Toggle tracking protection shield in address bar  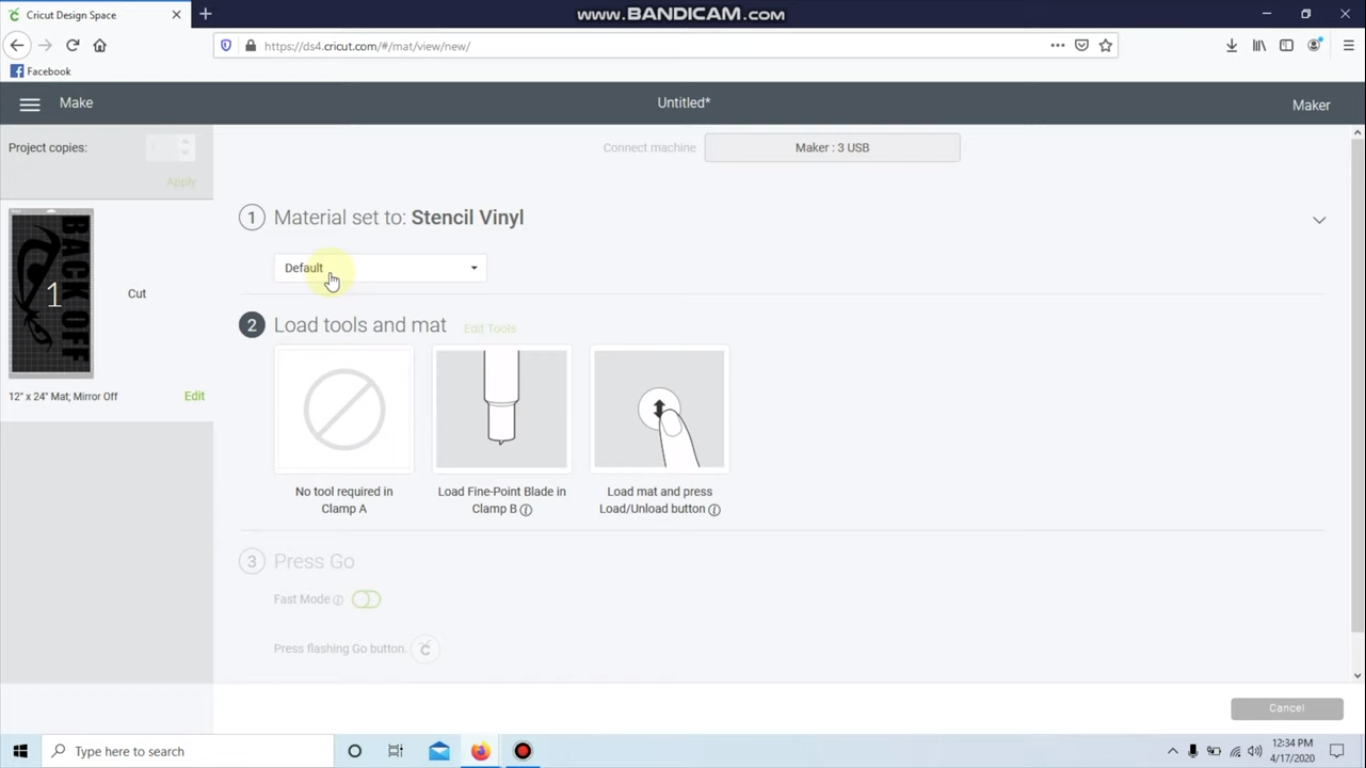point(227,45)
